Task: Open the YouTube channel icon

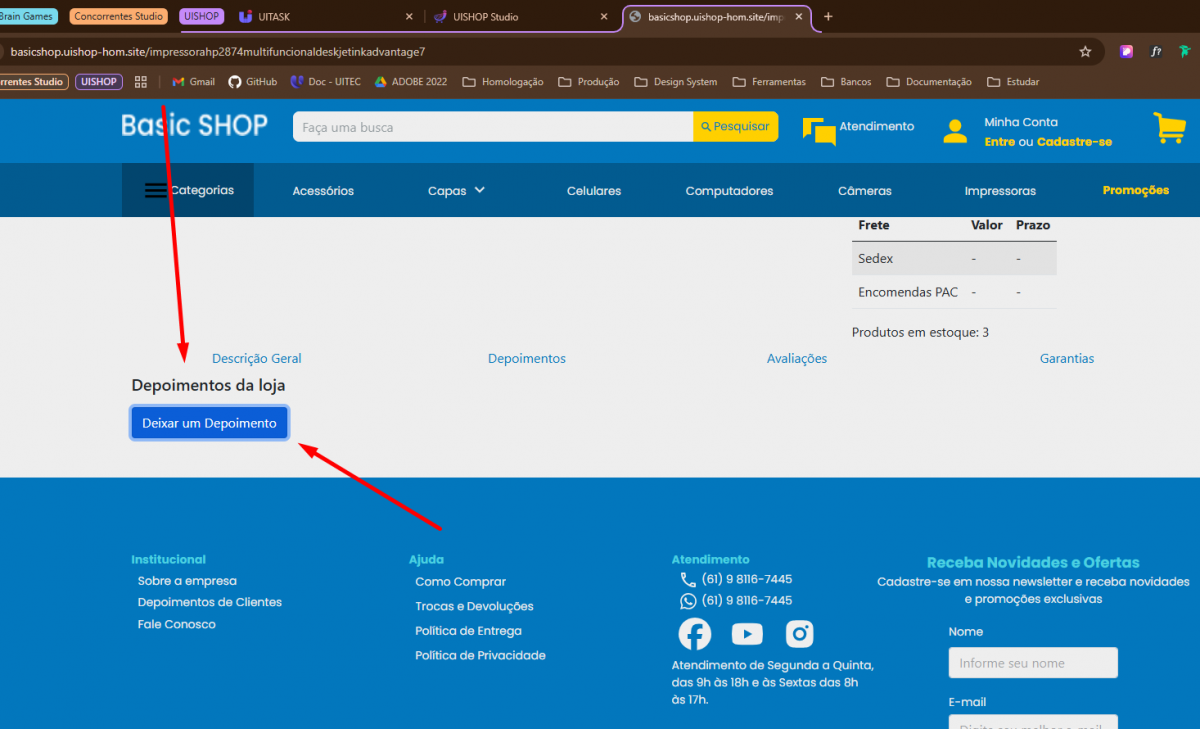Action: tap(747, 634)
